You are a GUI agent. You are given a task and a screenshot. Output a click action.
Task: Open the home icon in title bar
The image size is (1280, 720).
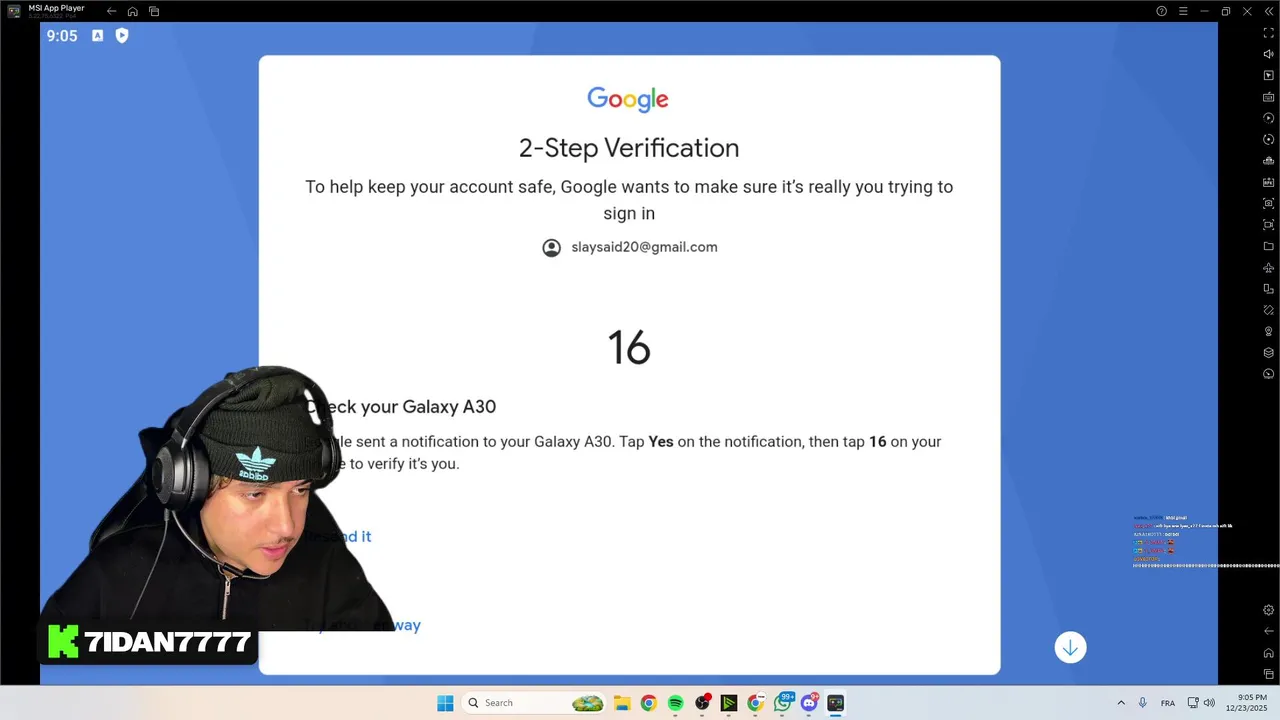click(x=132, y=11)
